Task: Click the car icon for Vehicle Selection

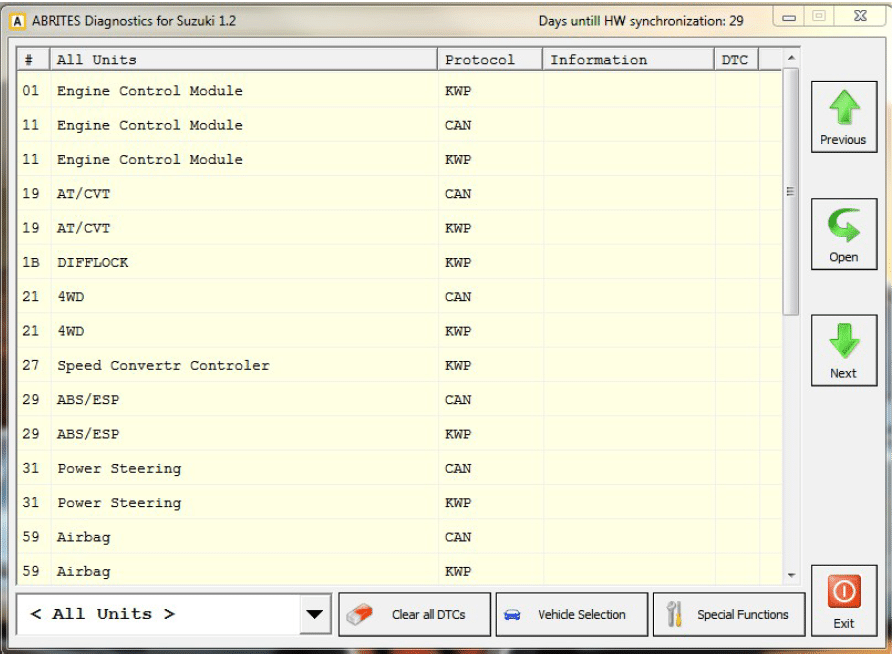Action: (x=513, y=614)
